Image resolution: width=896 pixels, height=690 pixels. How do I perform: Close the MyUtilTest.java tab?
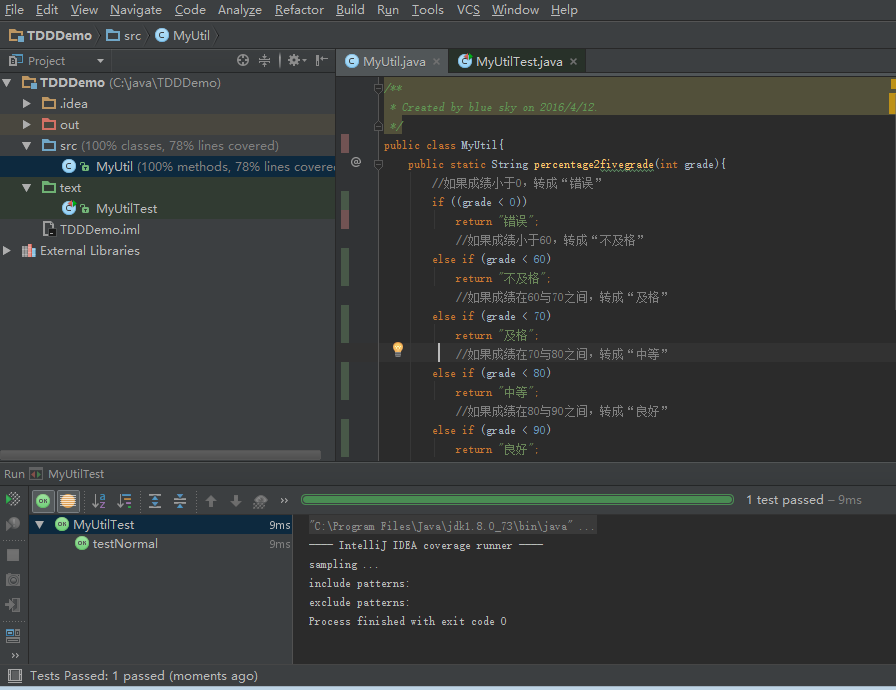[x=573, y=62]
